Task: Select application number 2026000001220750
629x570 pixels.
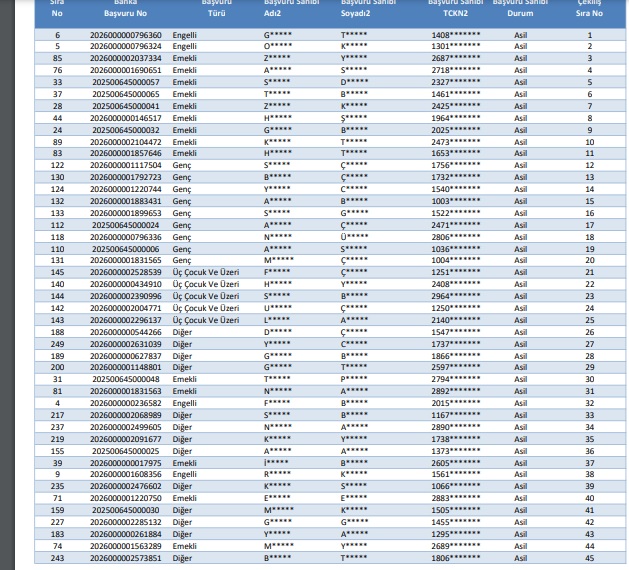Action: [x=125, y=497]
